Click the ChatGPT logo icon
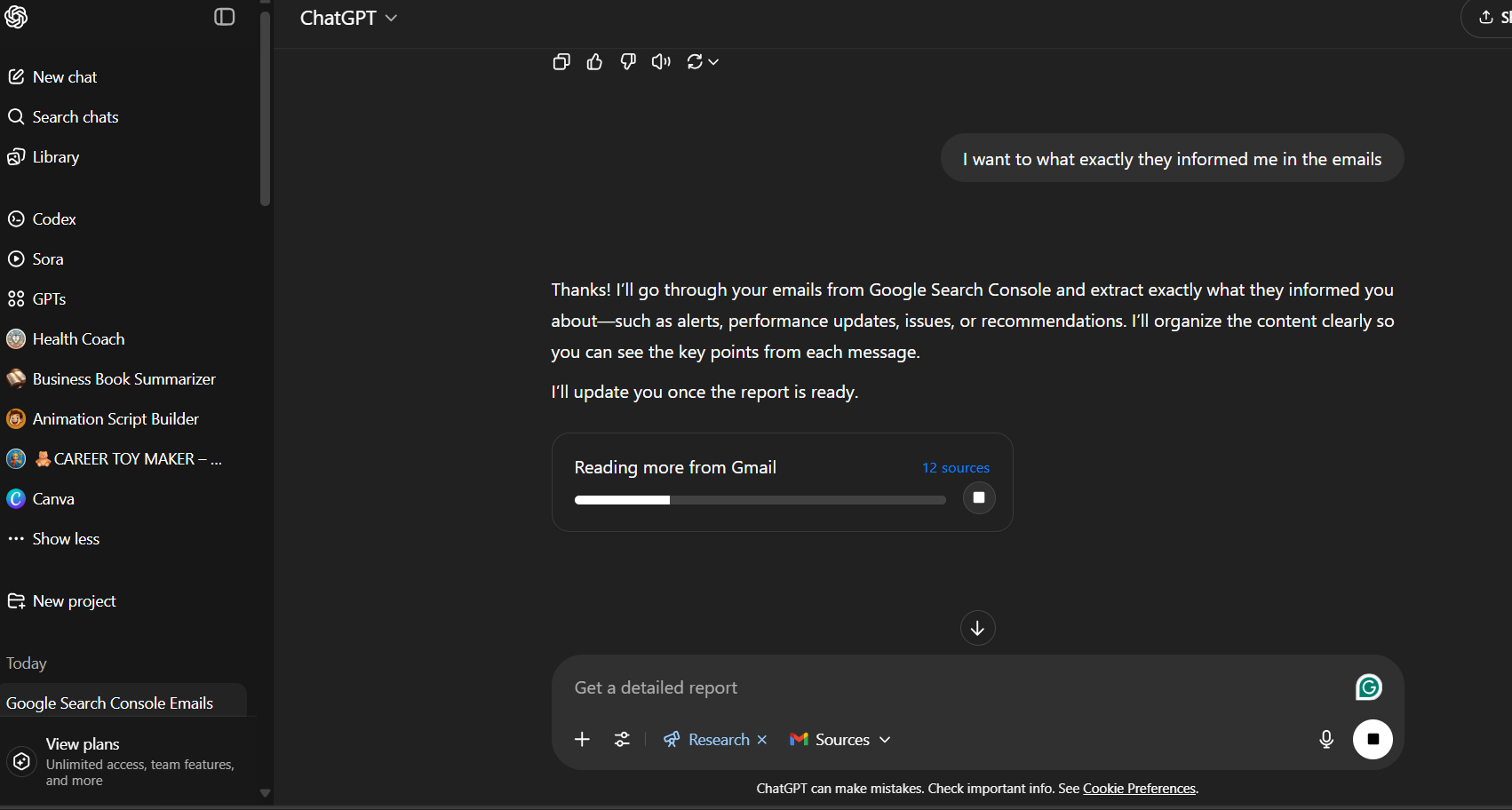This screenshot has width=1512, height=810. [x=16, y=17]
